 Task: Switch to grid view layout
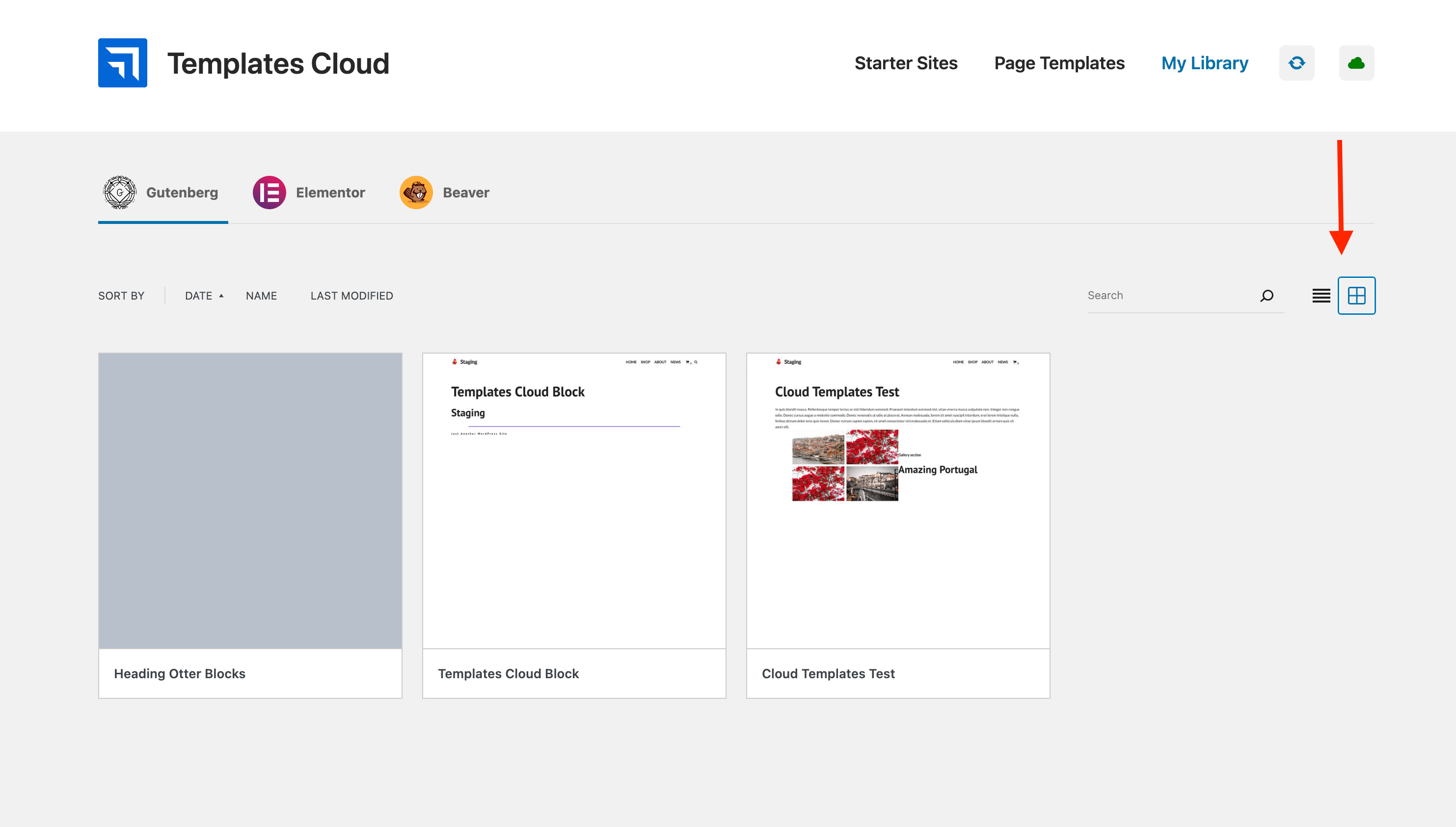pyautogui.click(x=1356, y=295)
